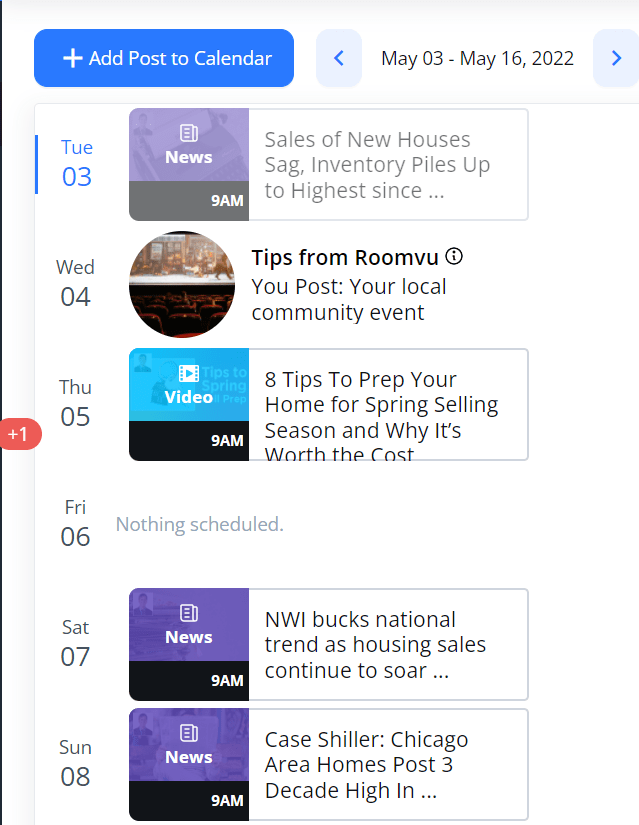Select Wednesday 04 in the calendar
The image size is (639, 825).
click(76, 284)
